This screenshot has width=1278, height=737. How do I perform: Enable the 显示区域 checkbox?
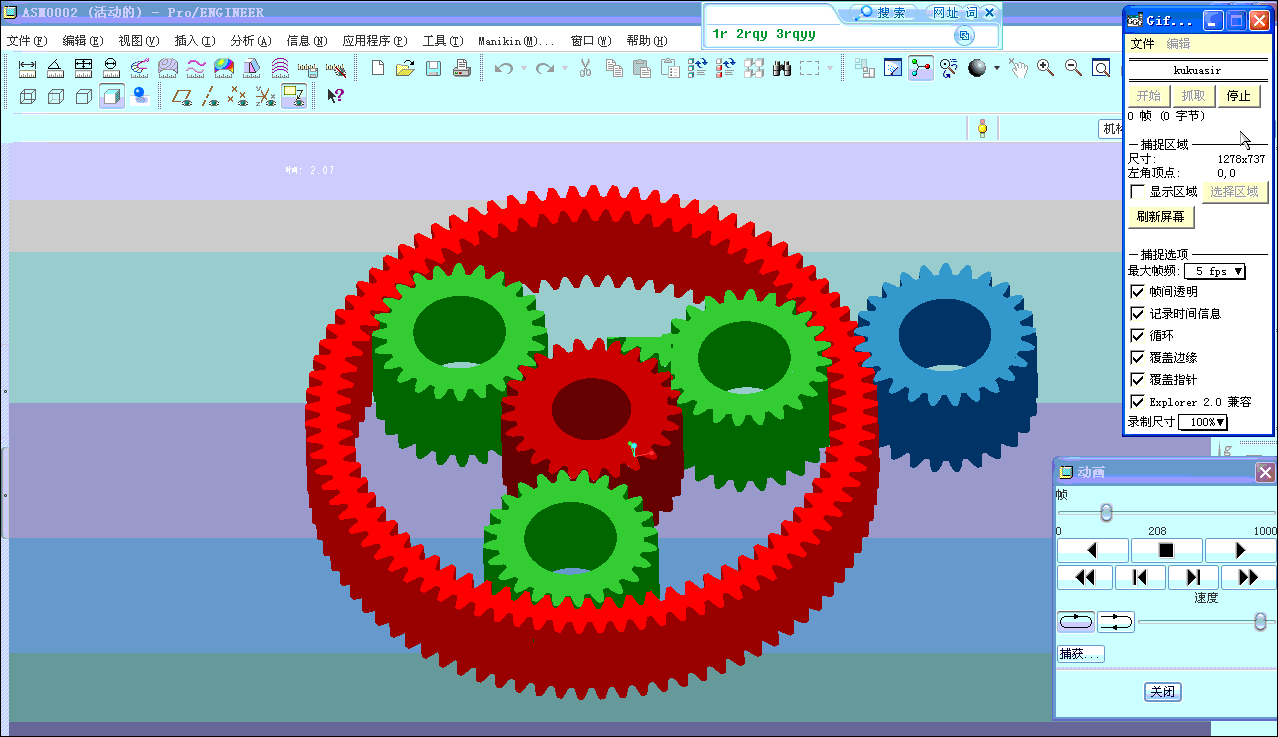click(1137, 191)
